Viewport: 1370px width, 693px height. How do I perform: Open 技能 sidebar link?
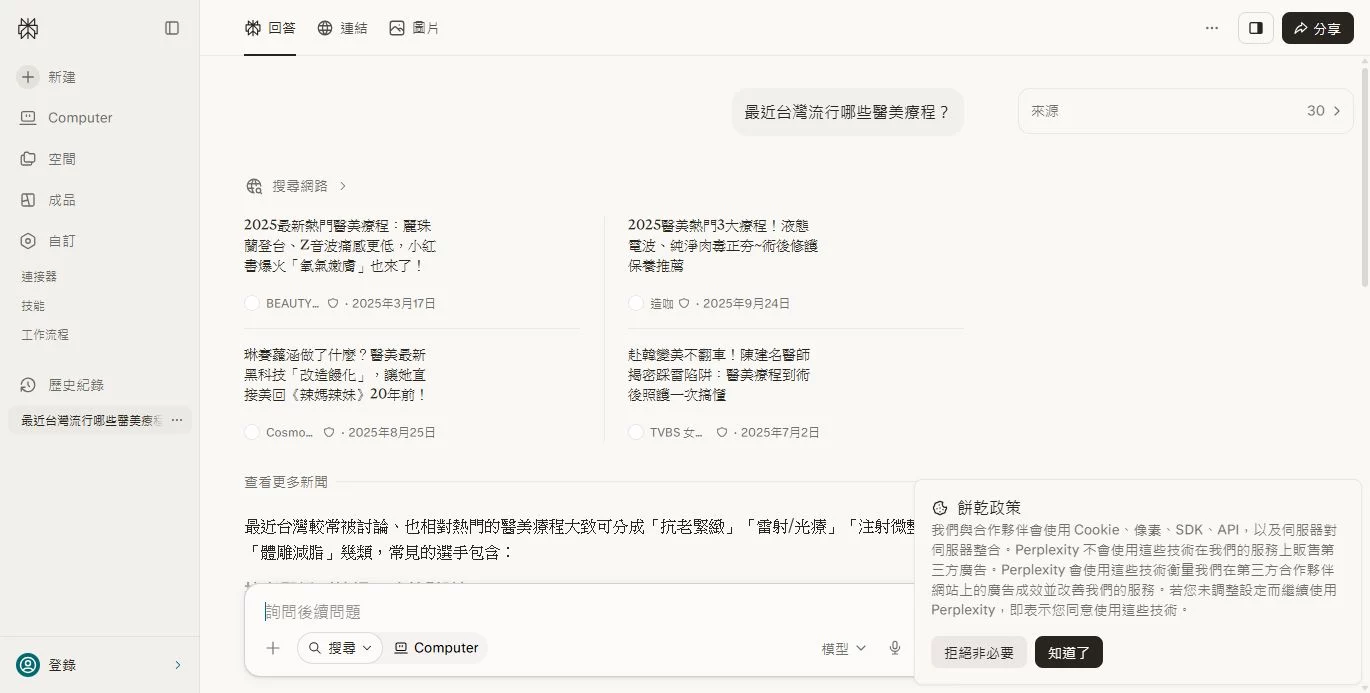click(x=33, y=306)
